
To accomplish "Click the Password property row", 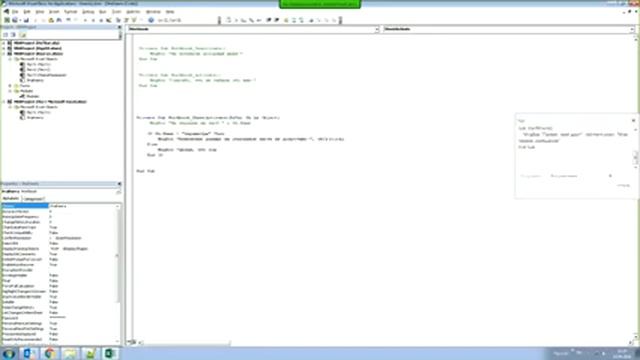I will tap(59, 318).
